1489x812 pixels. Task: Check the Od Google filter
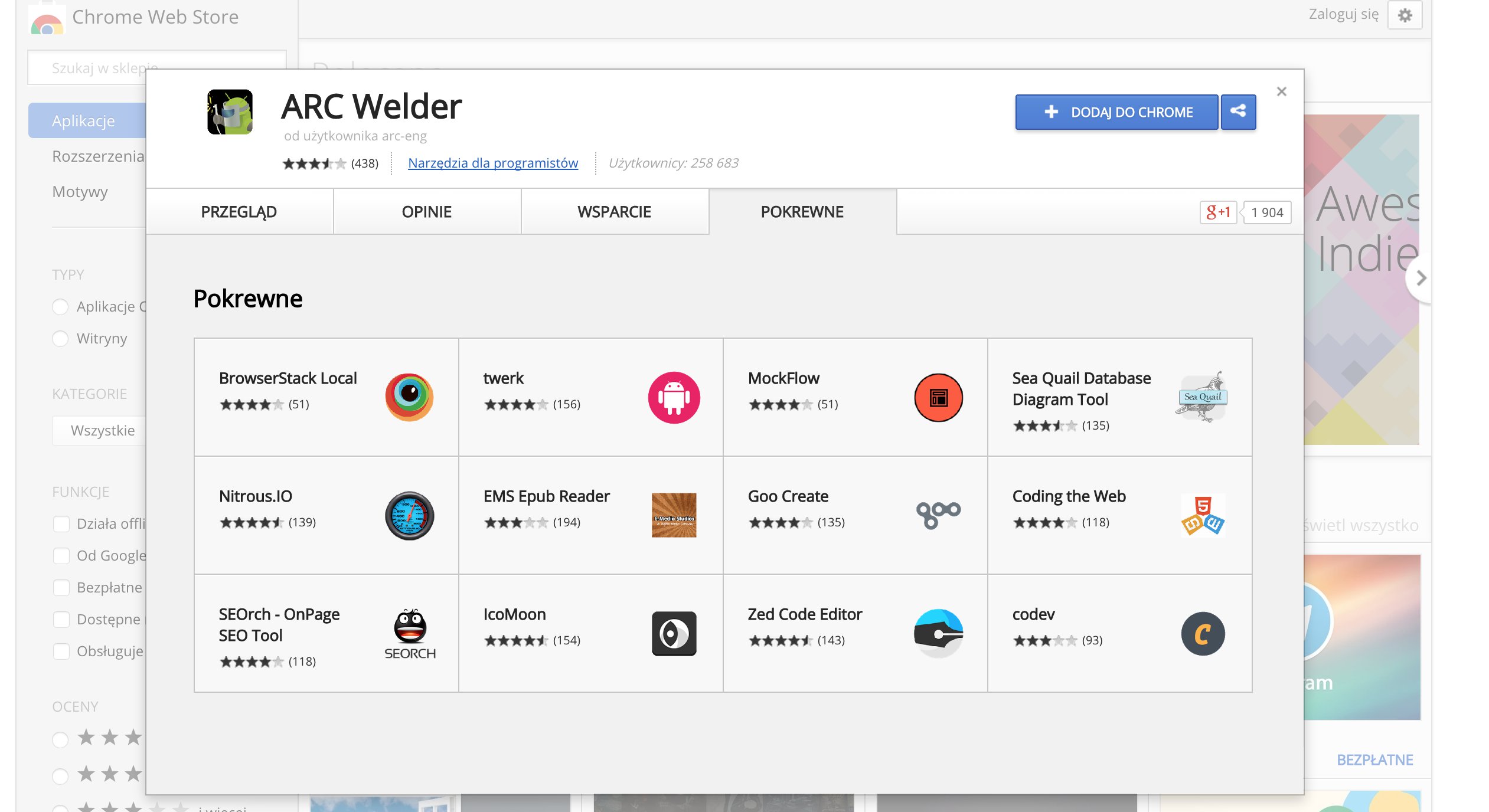click(x=61, y=556)
